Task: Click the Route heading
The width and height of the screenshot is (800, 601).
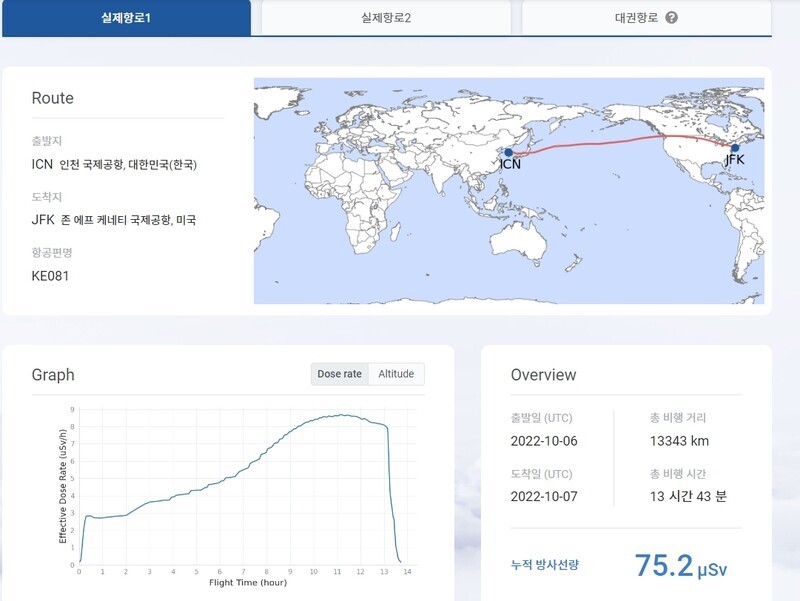Action: pyautogui.click(x=53, y=98)
